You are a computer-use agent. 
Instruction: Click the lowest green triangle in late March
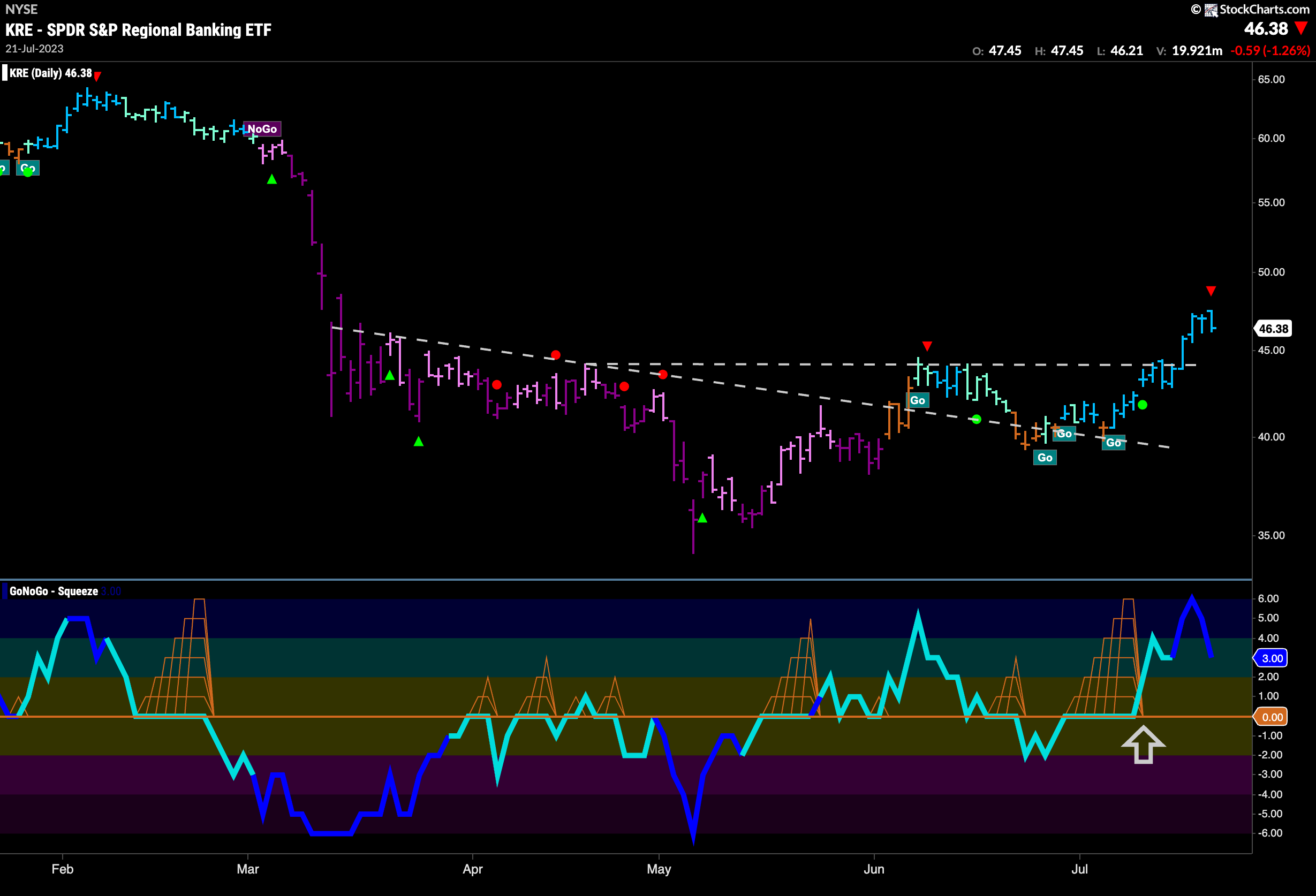(x=419, y=442)
